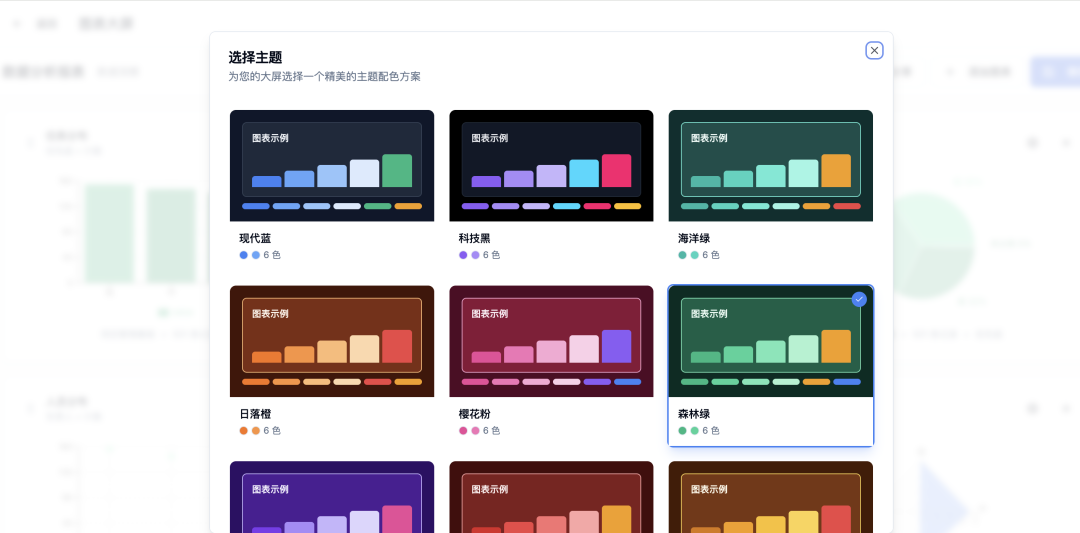Click the 海洋绿 theme name

click(x=694, y=238)
